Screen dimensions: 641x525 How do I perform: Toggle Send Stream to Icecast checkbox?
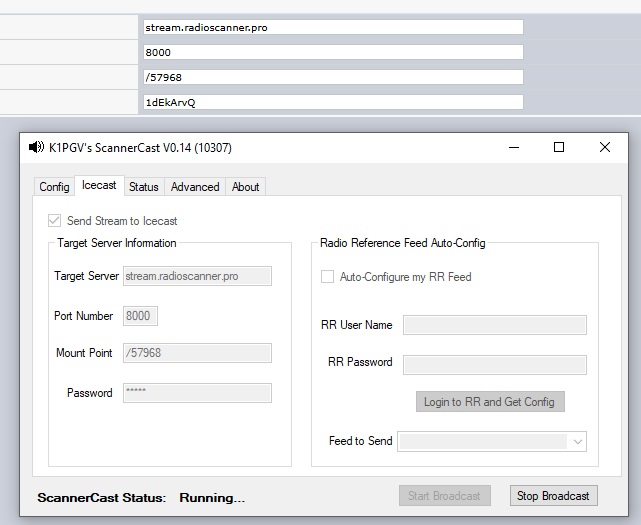click(x=54, y=221)
